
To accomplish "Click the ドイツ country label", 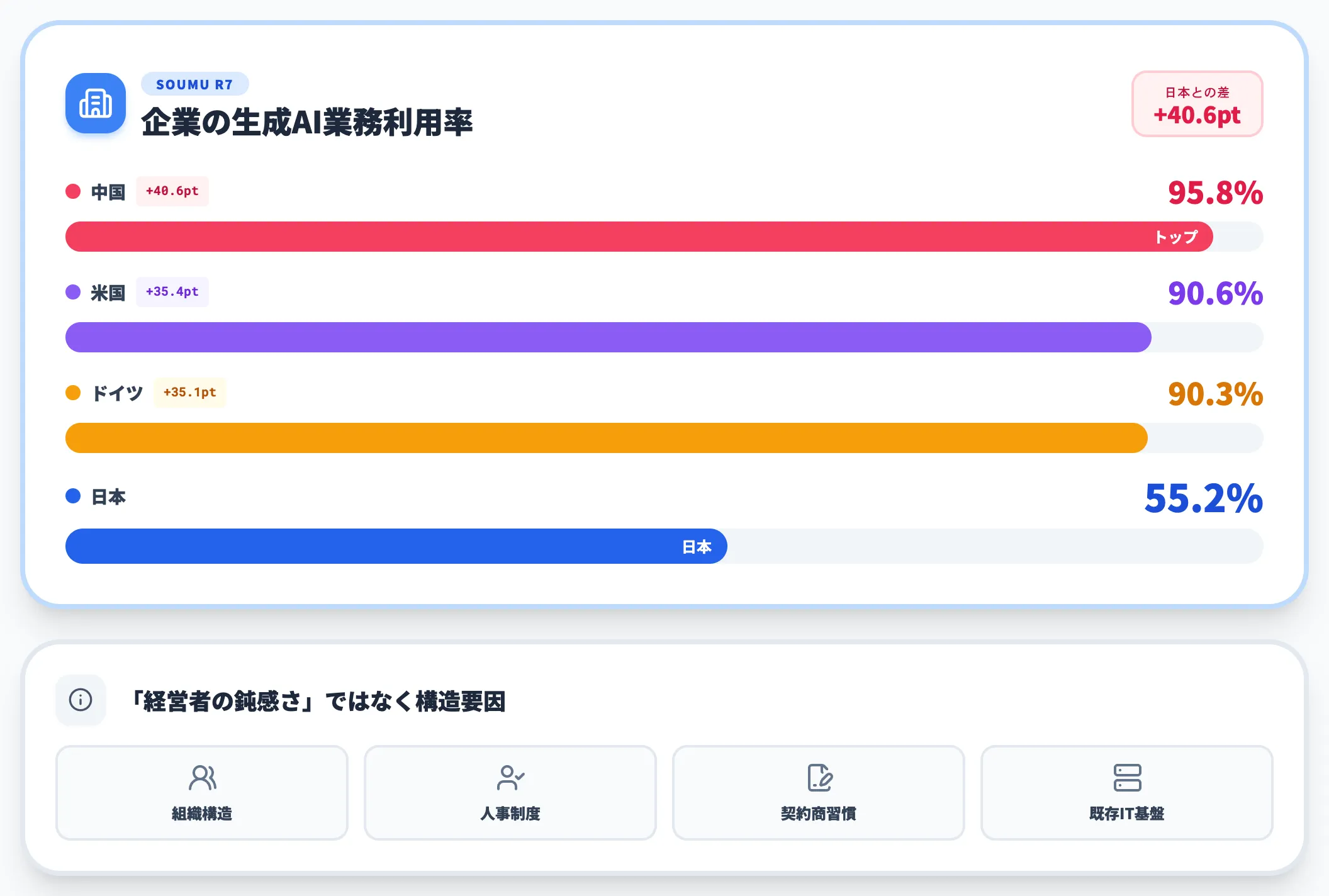I will pyautogui.click(x=117, y=393).
